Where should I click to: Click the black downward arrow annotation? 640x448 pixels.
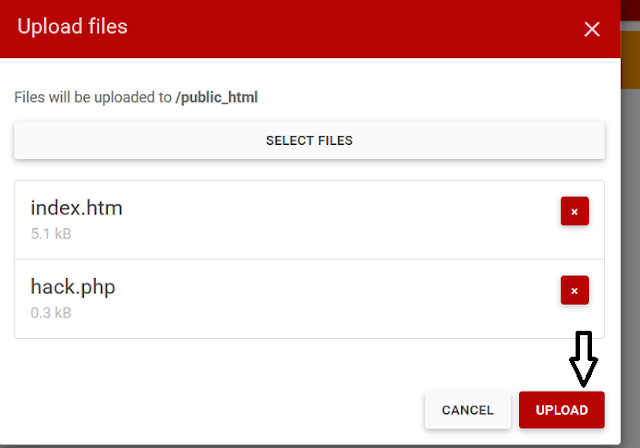(x=583, y=359)
